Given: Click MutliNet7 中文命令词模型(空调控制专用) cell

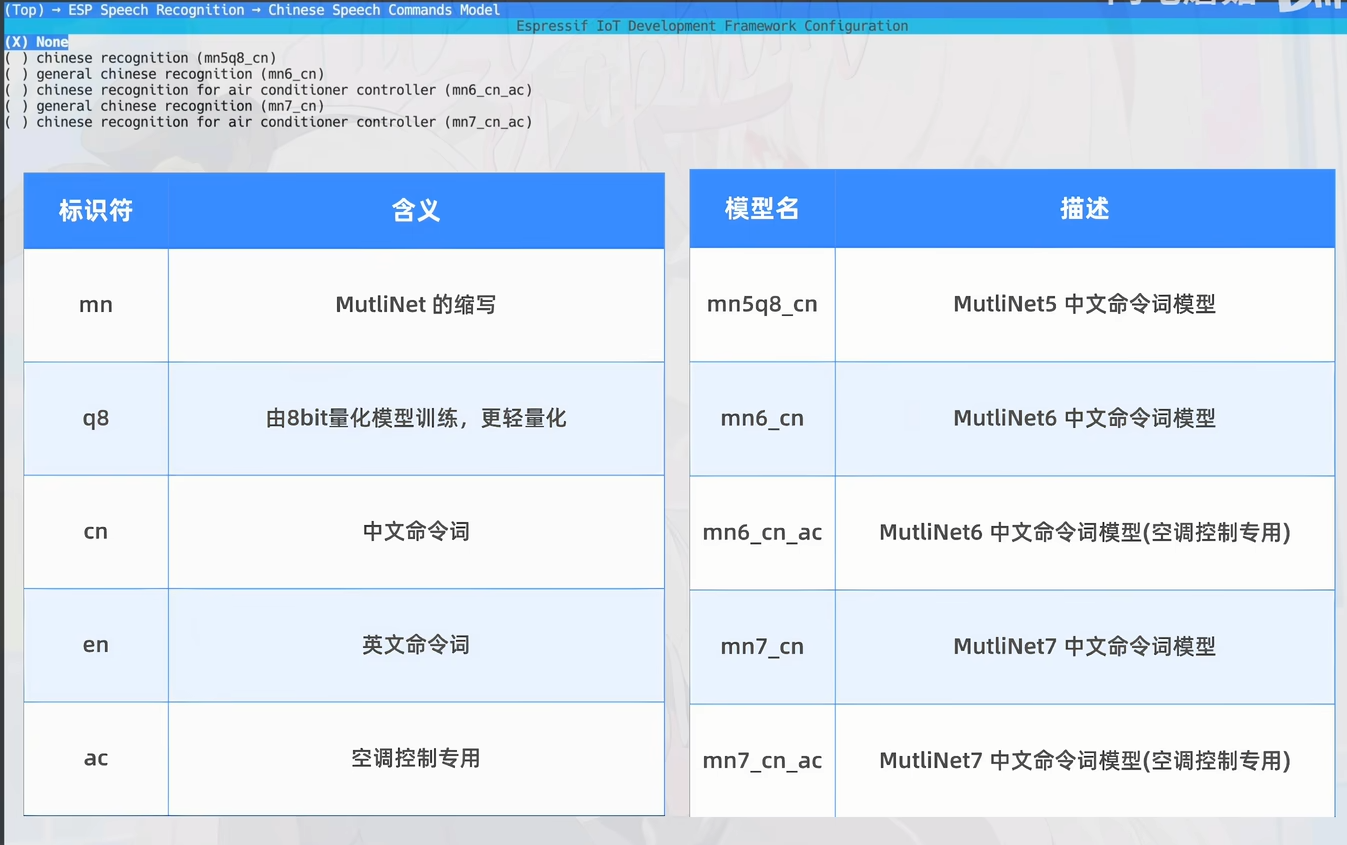Looking at the screenshot, I should tap(1085, 761).
